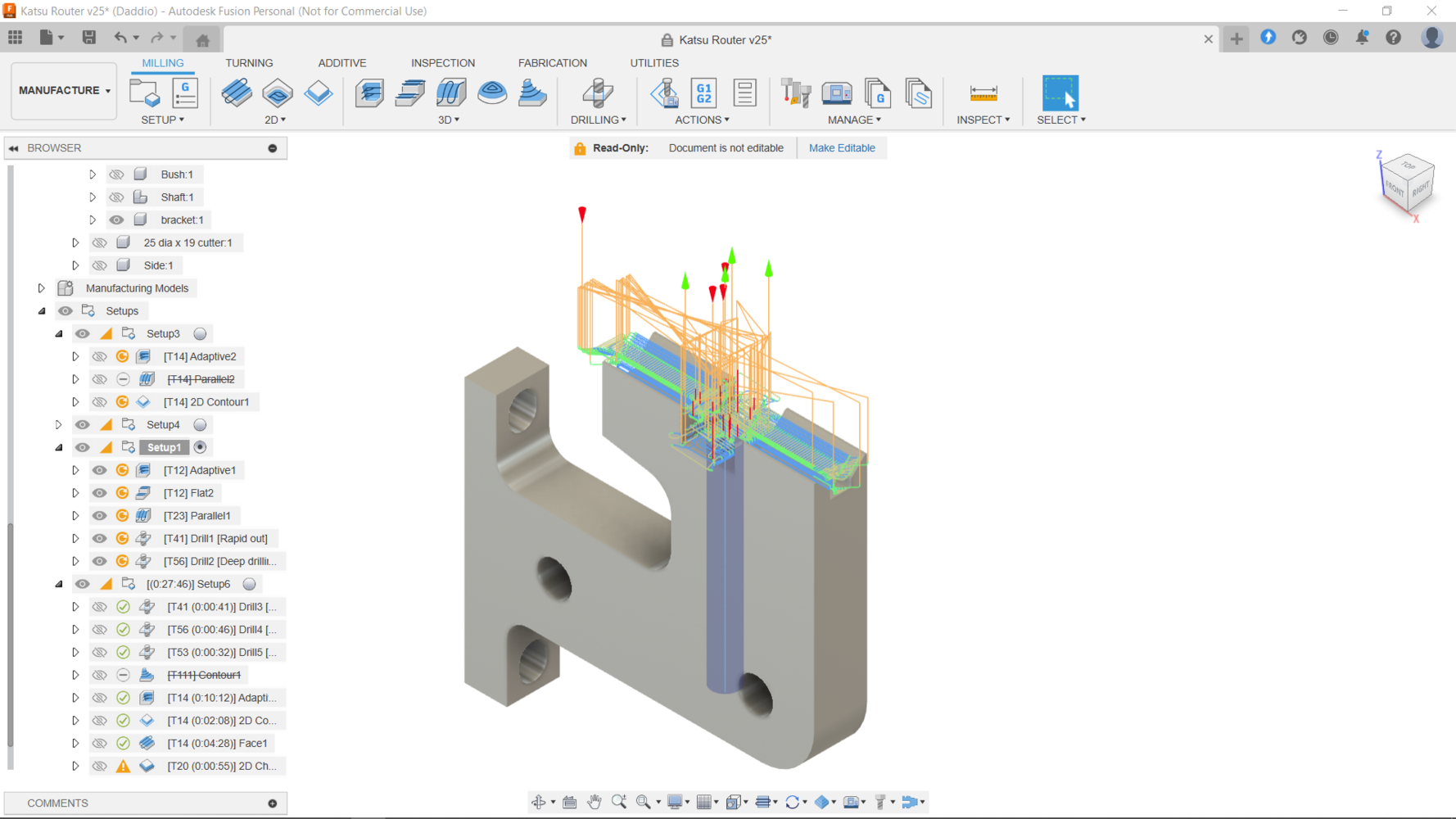Image resolution: width=1456 pixels, height=819 pixels.
Task: Open the DRILLING dropdown menu
Action: click(x=598, y=120)
